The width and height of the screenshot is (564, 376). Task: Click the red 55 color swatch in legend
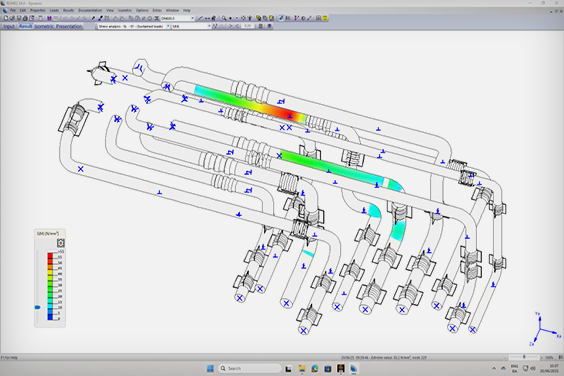pyautogui.click(x=50, y=256)
